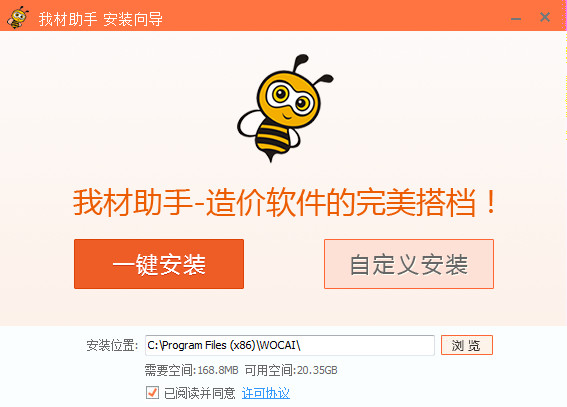Start the 一键安装 one-click installation

click(159, 264)
